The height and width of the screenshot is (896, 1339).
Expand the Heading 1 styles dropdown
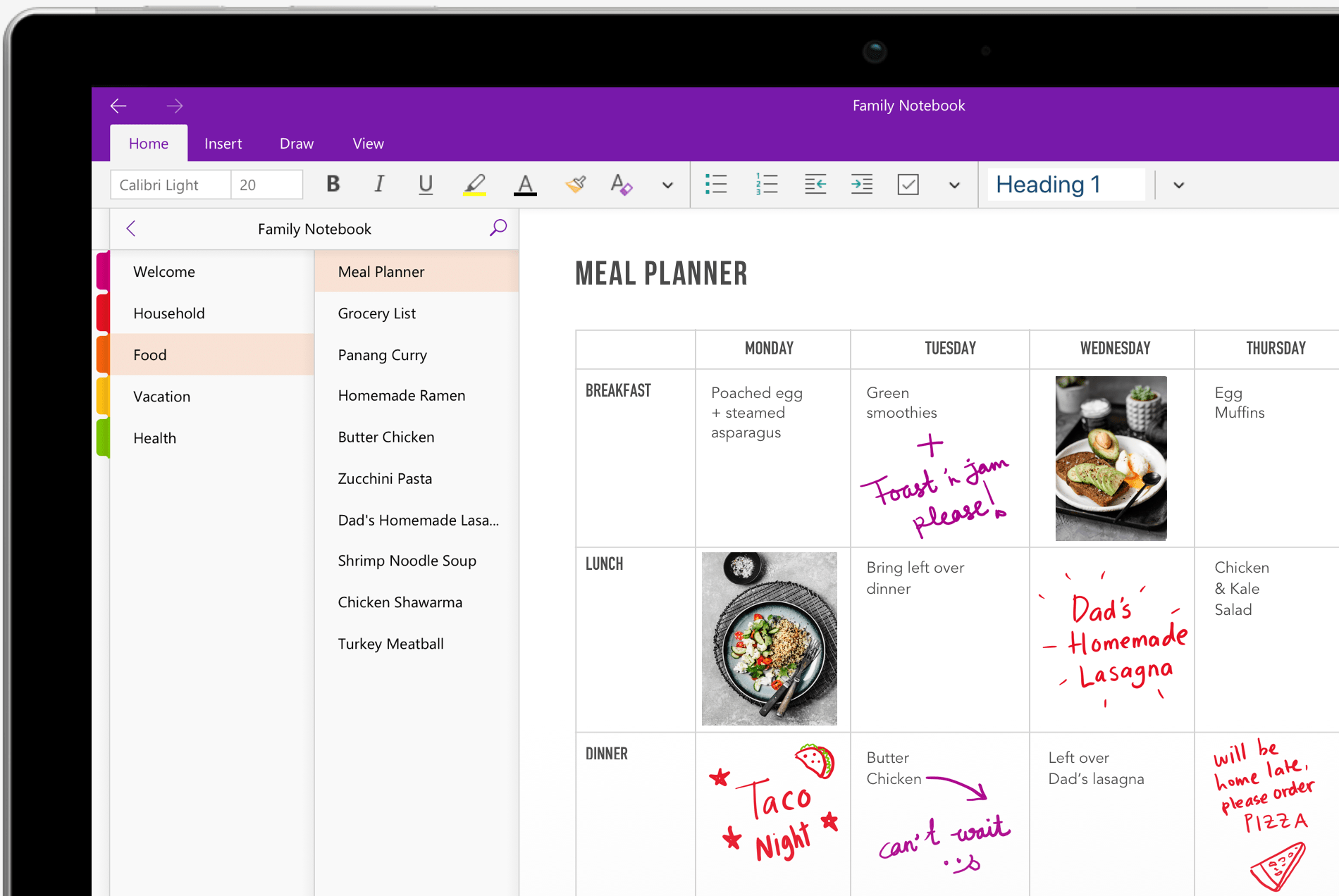[1178, 185]
